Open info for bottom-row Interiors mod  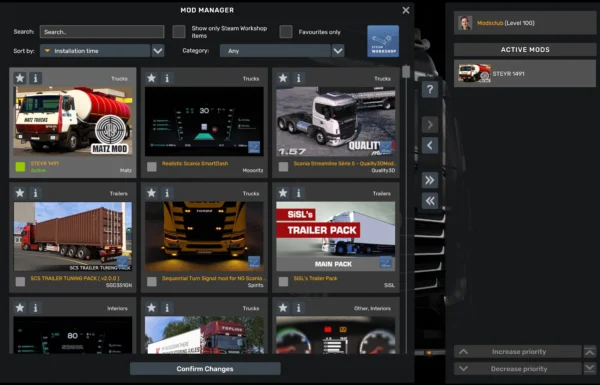pyautogui.click(x=36, y=308)
